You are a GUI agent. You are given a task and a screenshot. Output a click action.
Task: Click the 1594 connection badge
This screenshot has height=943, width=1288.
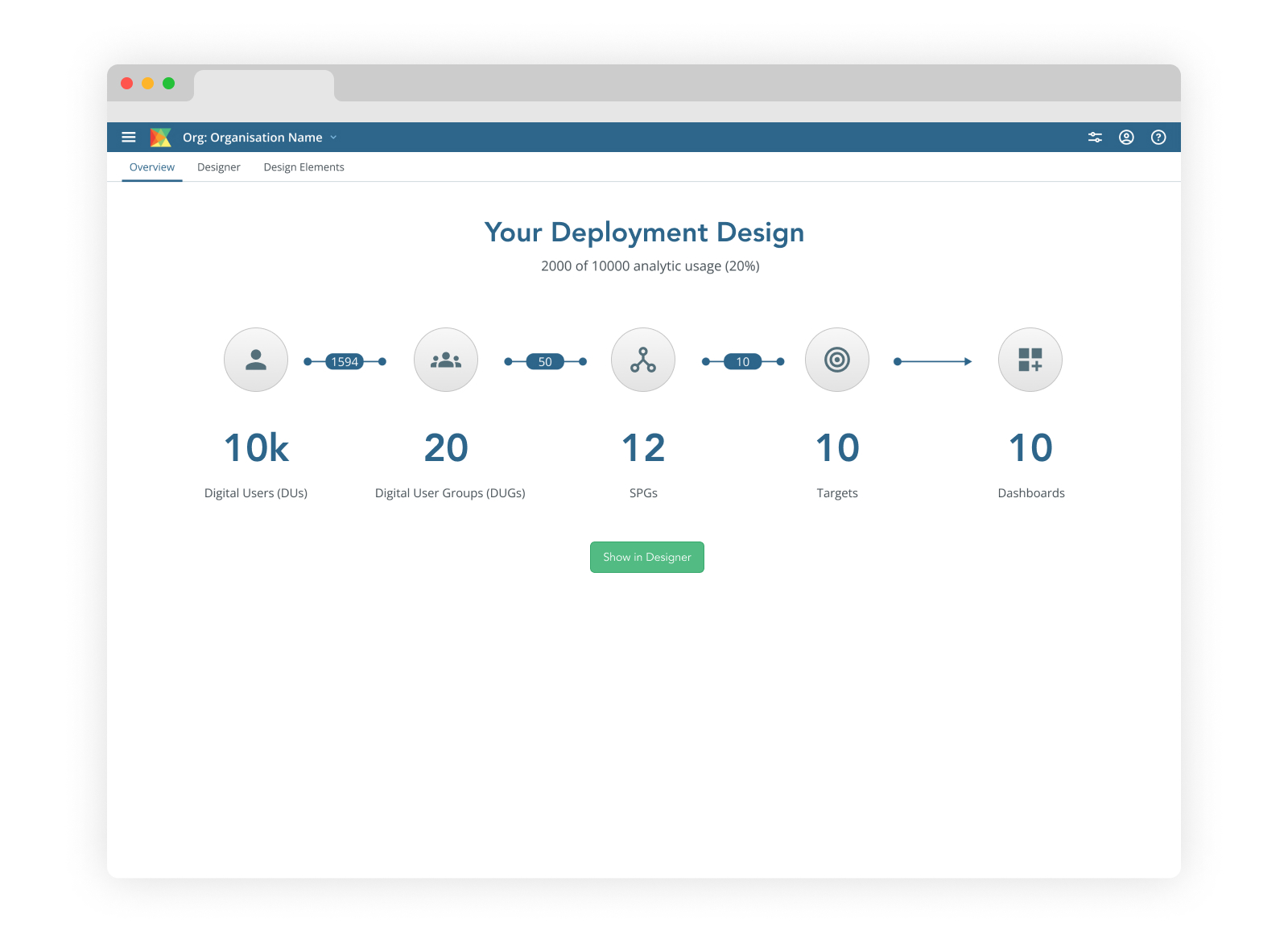point(345,362)
